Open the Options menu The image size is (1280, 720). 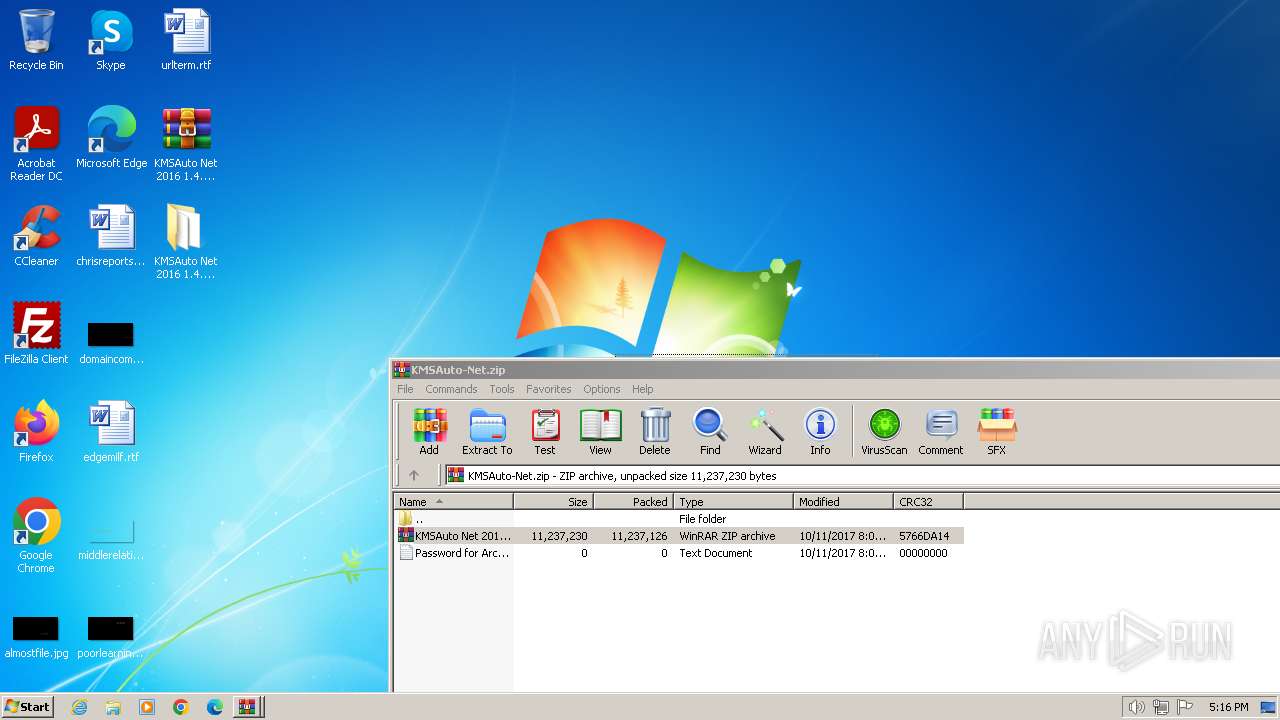(602, 389)
